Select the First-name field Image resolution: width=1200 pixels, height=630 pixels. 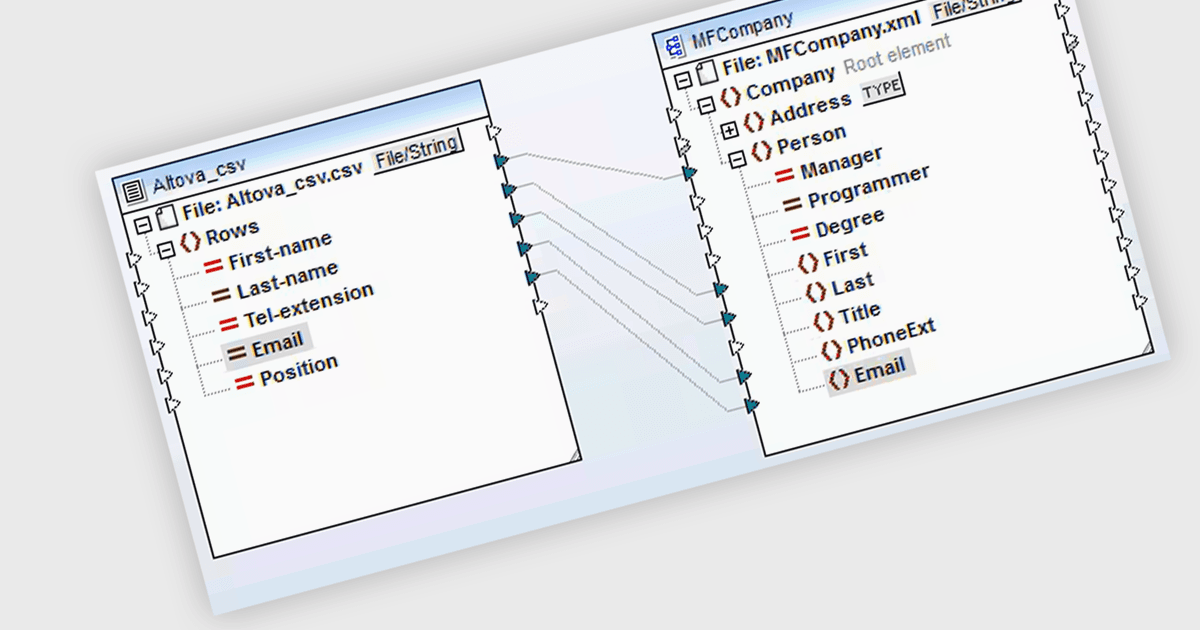[x=280, y=251]
